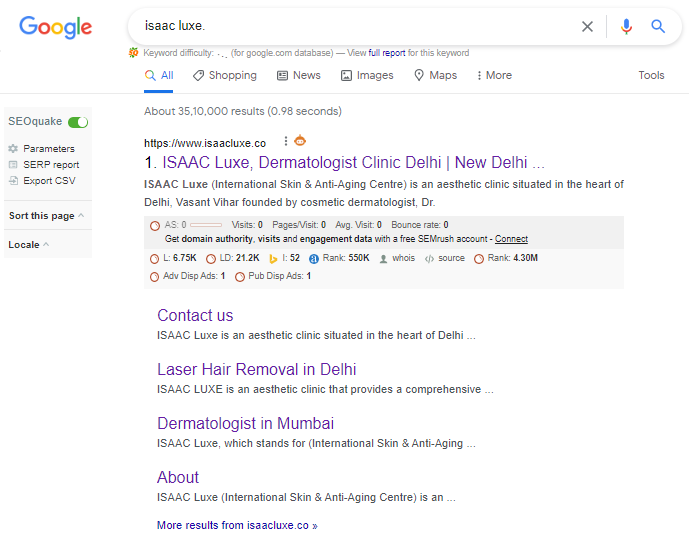Open the Tools menu

[x=651, y=76]
